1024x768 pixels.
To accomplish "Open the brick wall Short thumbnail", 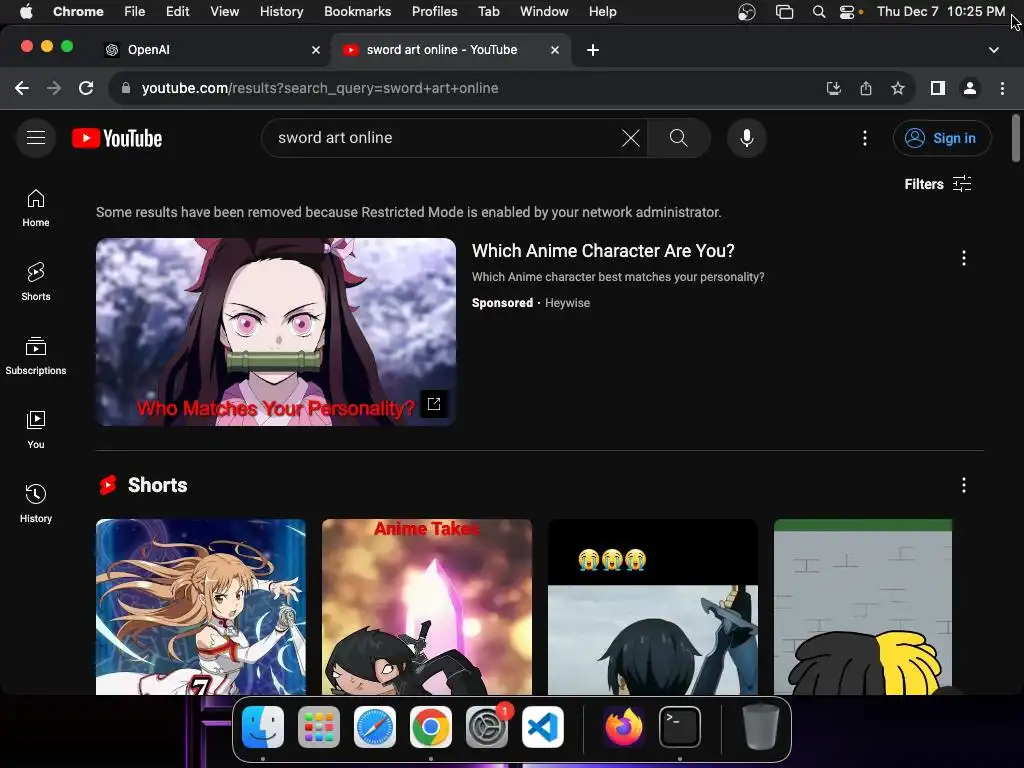I will pos(863,607).
